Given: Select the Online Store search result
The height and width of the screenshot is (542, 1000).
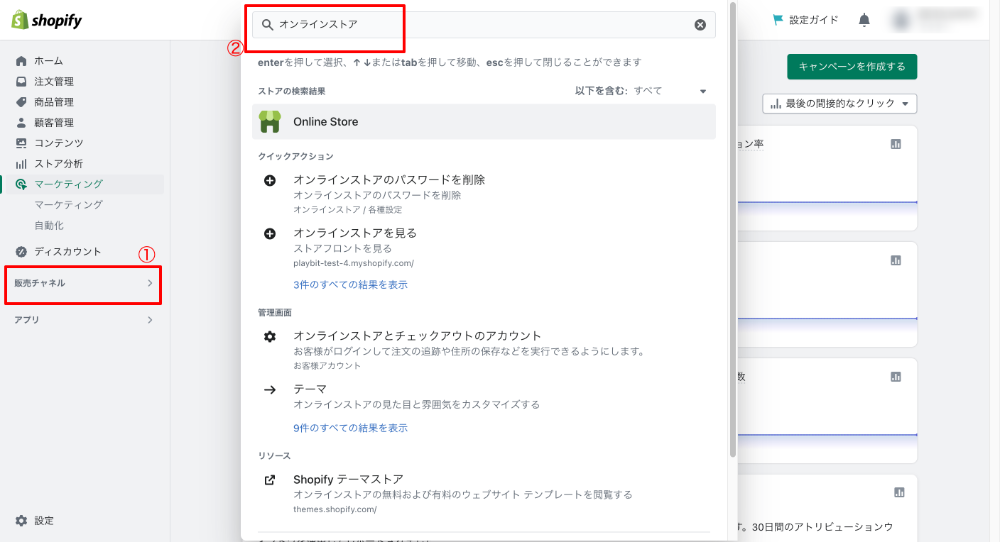Looking at the screenshot, I should pyautogui.click(x=483, y=122).
